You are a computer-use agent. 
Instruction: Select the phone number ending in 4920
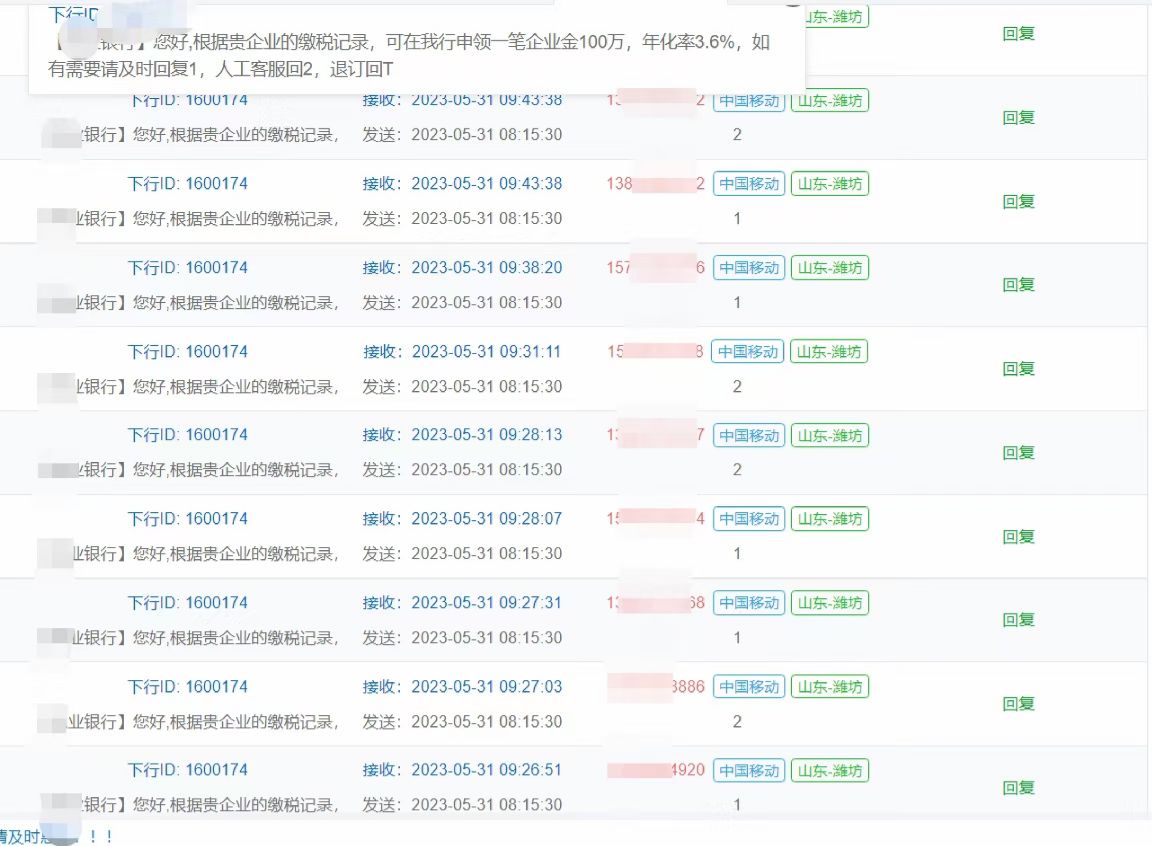coord(656,770)
